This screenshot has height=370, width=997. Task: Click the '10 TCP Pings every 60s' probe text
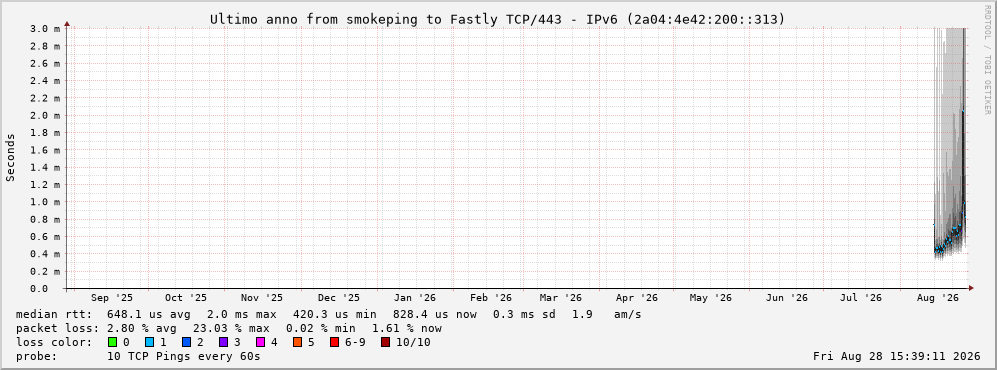[x=184, y=357]
